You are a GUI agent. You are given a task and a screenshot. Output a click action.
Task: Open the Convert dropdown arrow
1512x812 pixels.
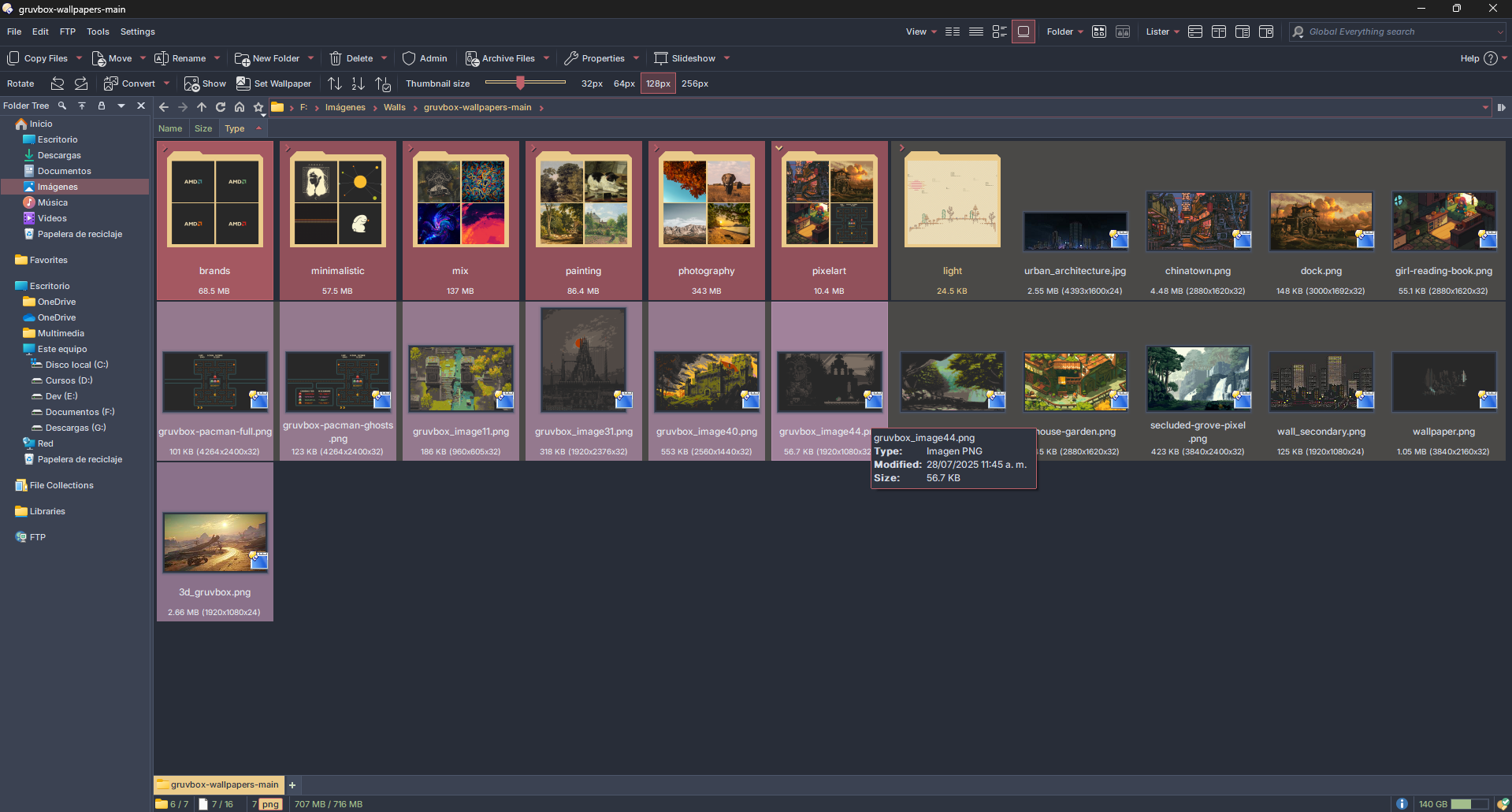tap(166, 83)
